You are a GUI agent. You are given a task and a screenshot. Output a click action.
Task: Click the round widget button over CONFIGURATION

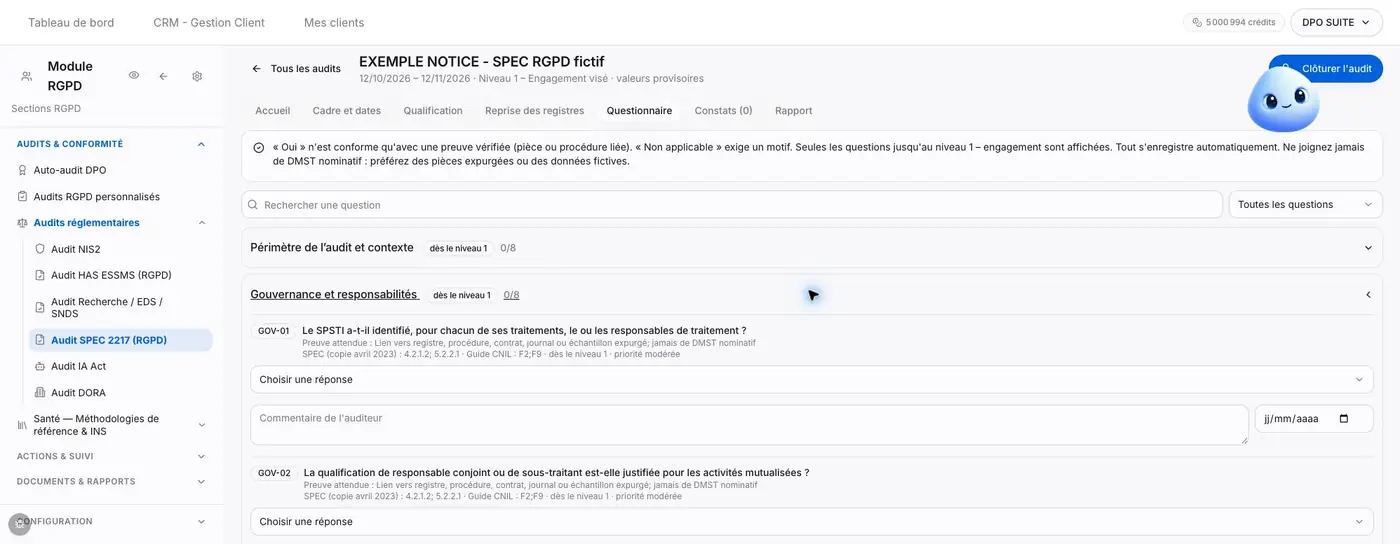tap(19, 524)
